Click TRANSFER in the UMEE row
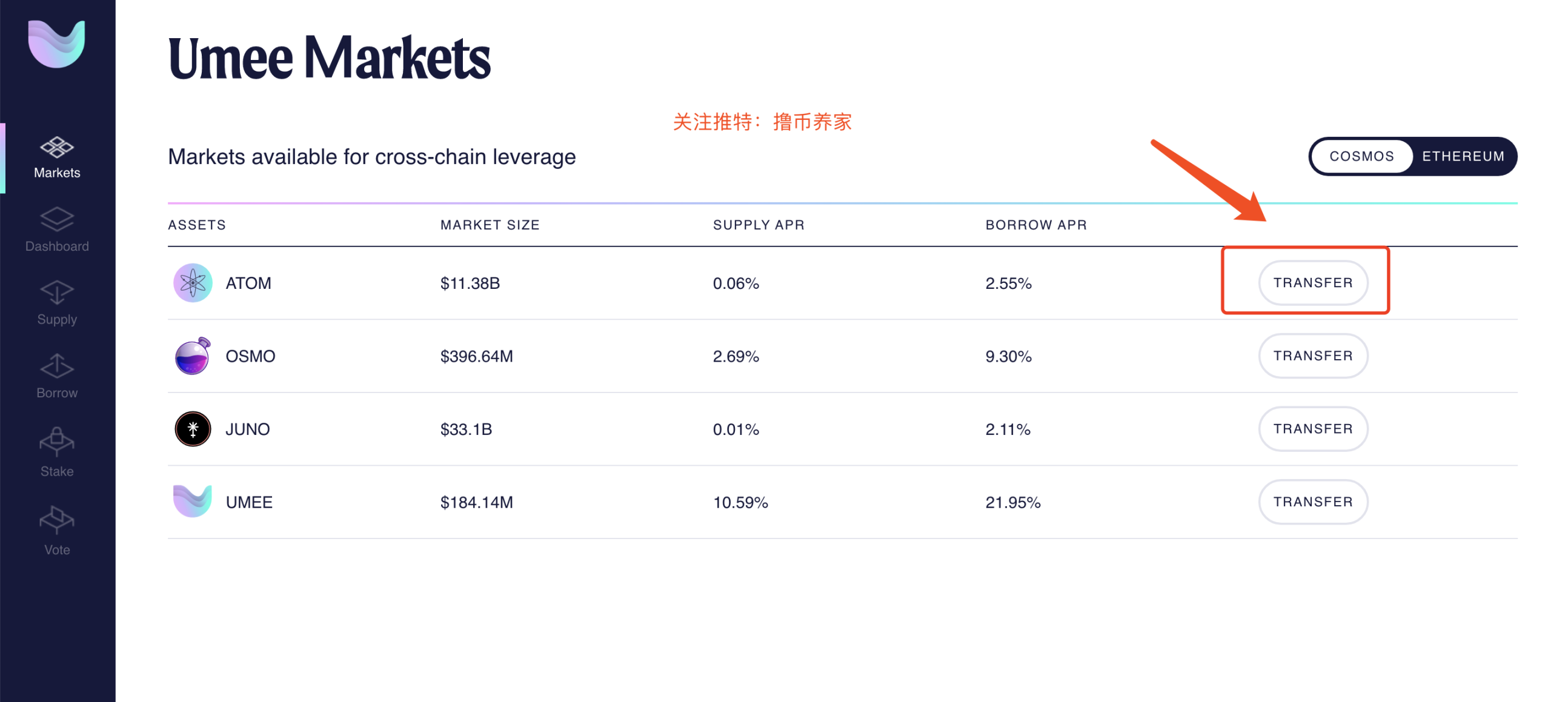This screenshot has height=702, width=1568. pyautogui.click(x=1313, y=502)
